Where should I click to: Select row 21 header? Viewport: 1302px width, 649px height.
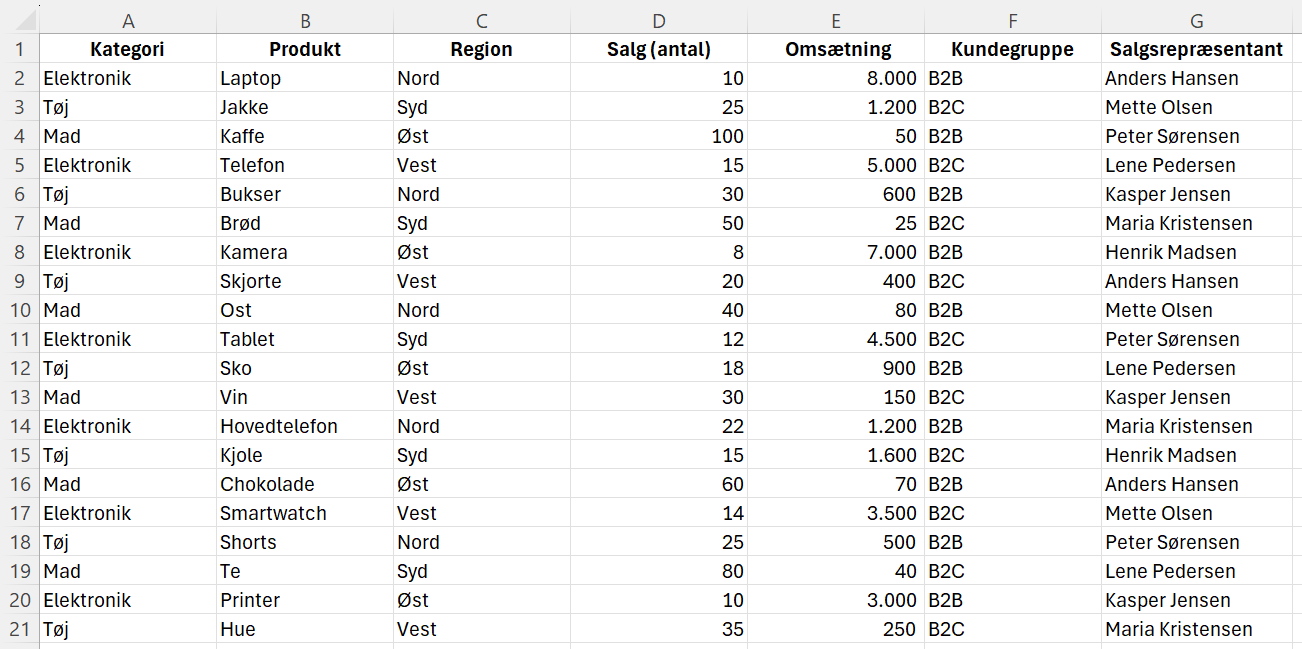20,629
